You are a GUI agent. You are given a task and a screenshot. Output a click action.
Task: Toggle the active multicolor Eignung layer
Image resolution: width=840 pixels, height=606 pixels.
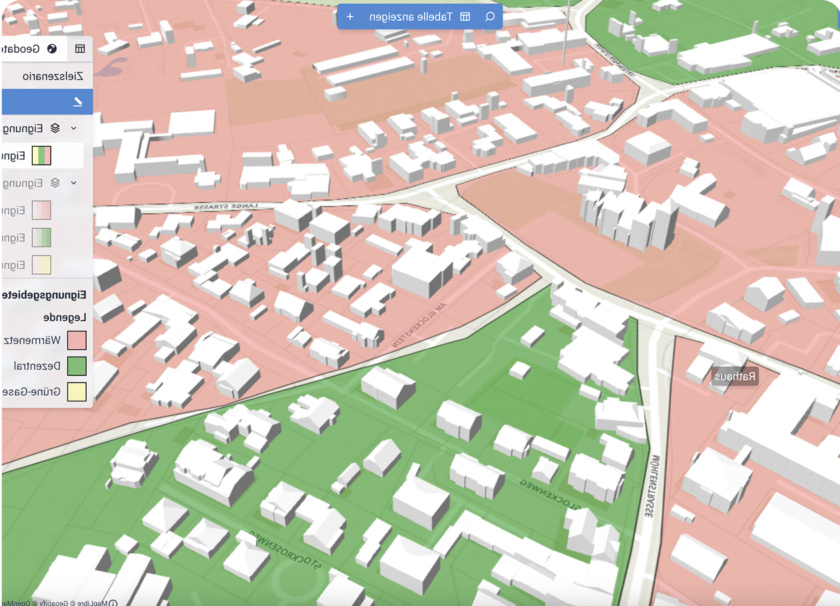click(41, 156)
